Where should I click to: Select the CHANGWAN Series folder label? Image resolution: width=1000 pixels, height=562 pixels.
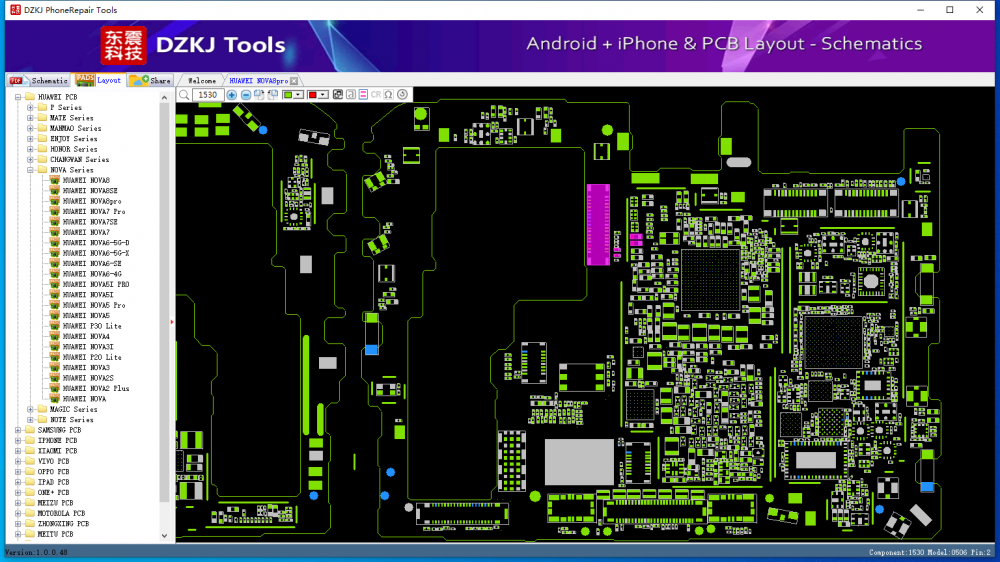point(79,159)
